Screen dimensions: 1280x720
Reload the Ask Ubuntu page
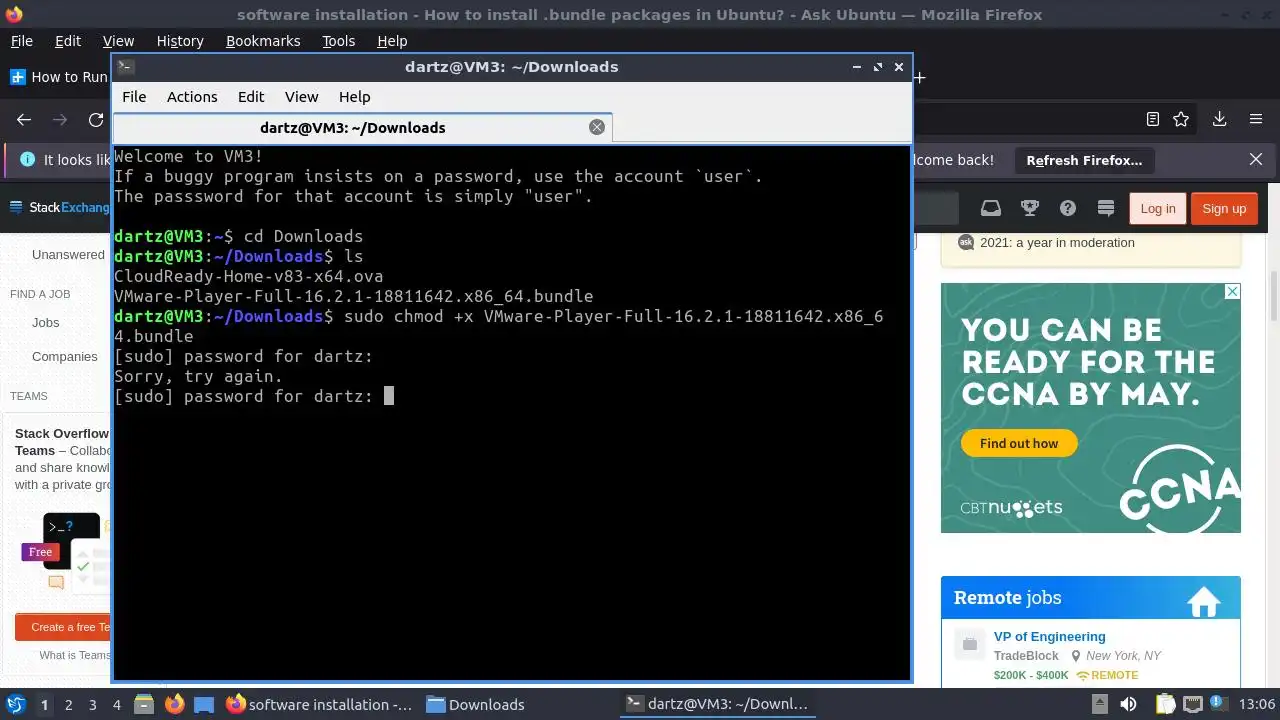(96, 119)
